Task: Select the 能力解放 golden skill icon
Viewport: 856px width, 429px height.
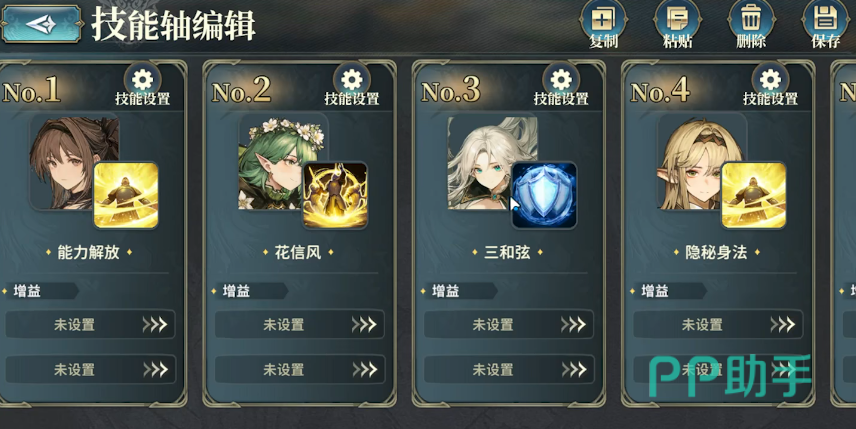Action: click(126, 195)
